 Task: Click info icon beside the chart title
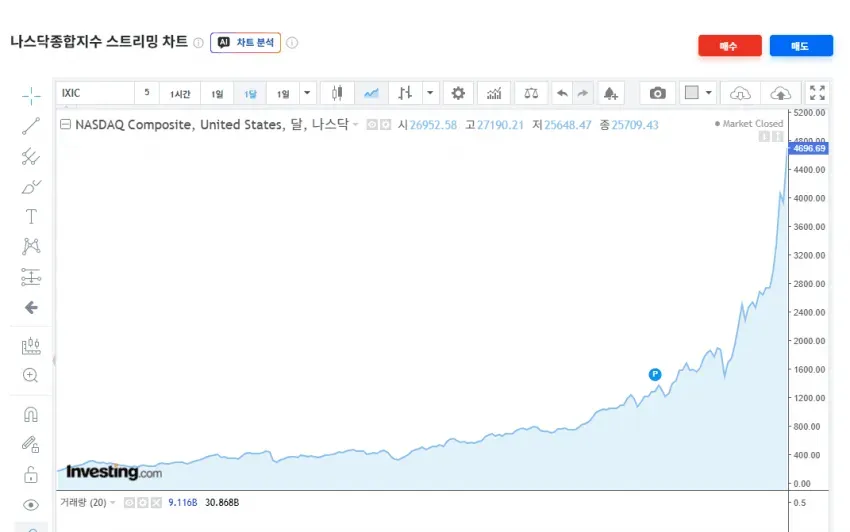click(198, 43)
